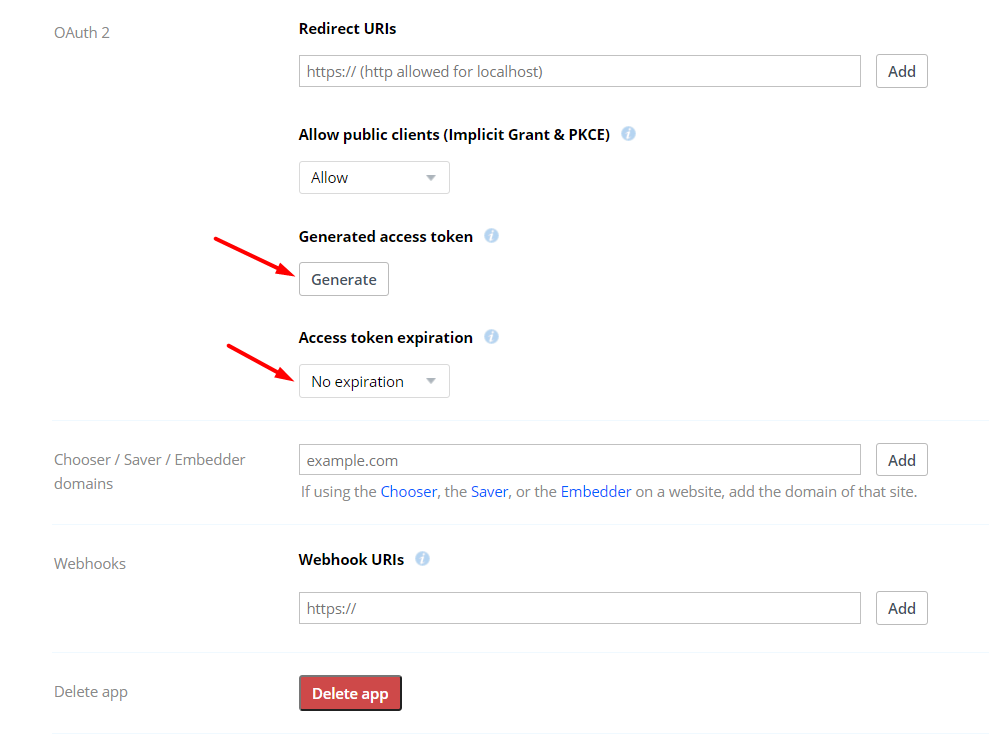Open the Allow public clients dropdown
The height and width of the screenshot is (742, 989).
(374, 177)
